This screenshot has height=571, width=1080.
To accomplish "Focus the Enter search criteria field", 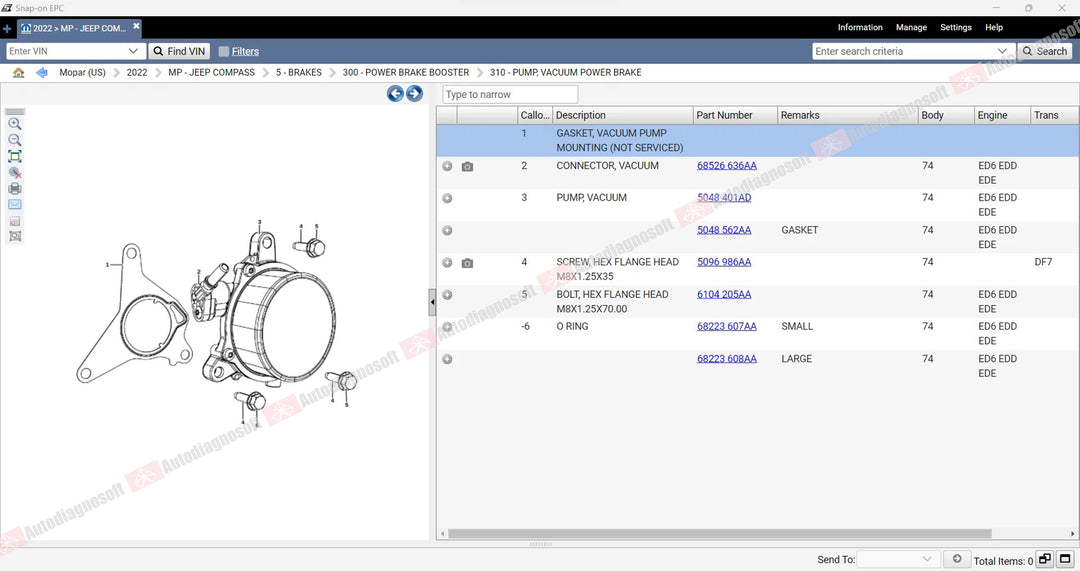I will pos(904,51).
